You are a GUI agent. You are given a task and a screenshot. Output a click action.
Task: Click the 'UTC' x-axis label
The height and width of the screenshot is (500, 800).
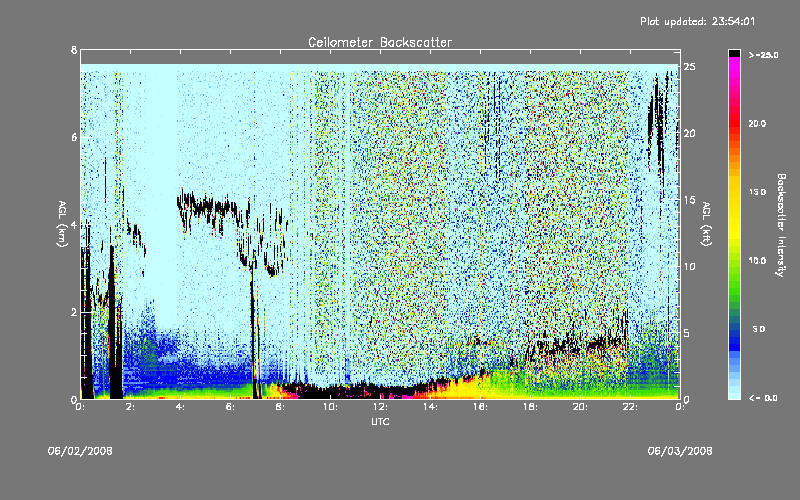[380, 422]
